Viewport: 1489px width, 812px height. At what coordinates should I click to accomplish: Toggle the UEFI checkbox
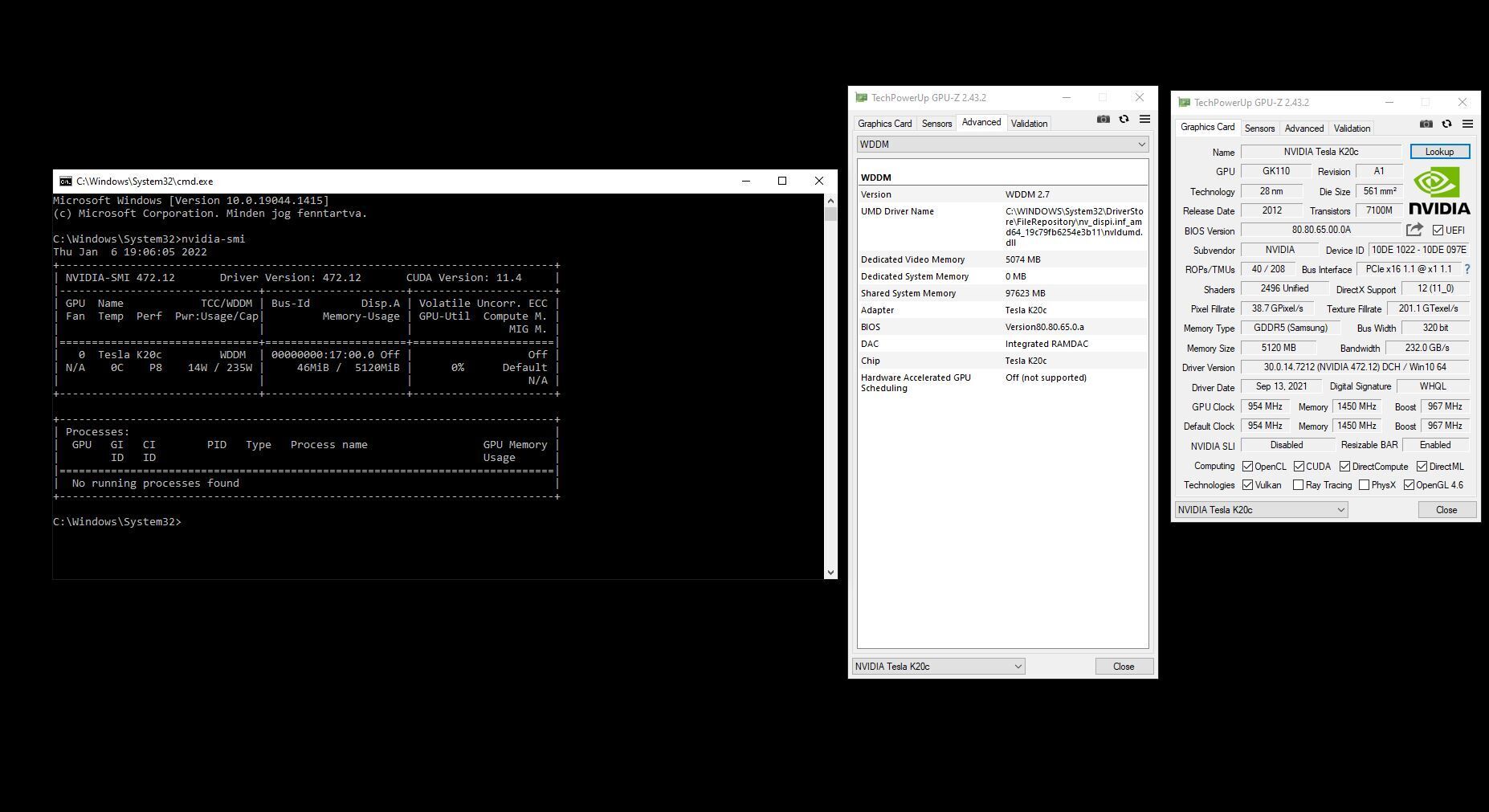1438,231
